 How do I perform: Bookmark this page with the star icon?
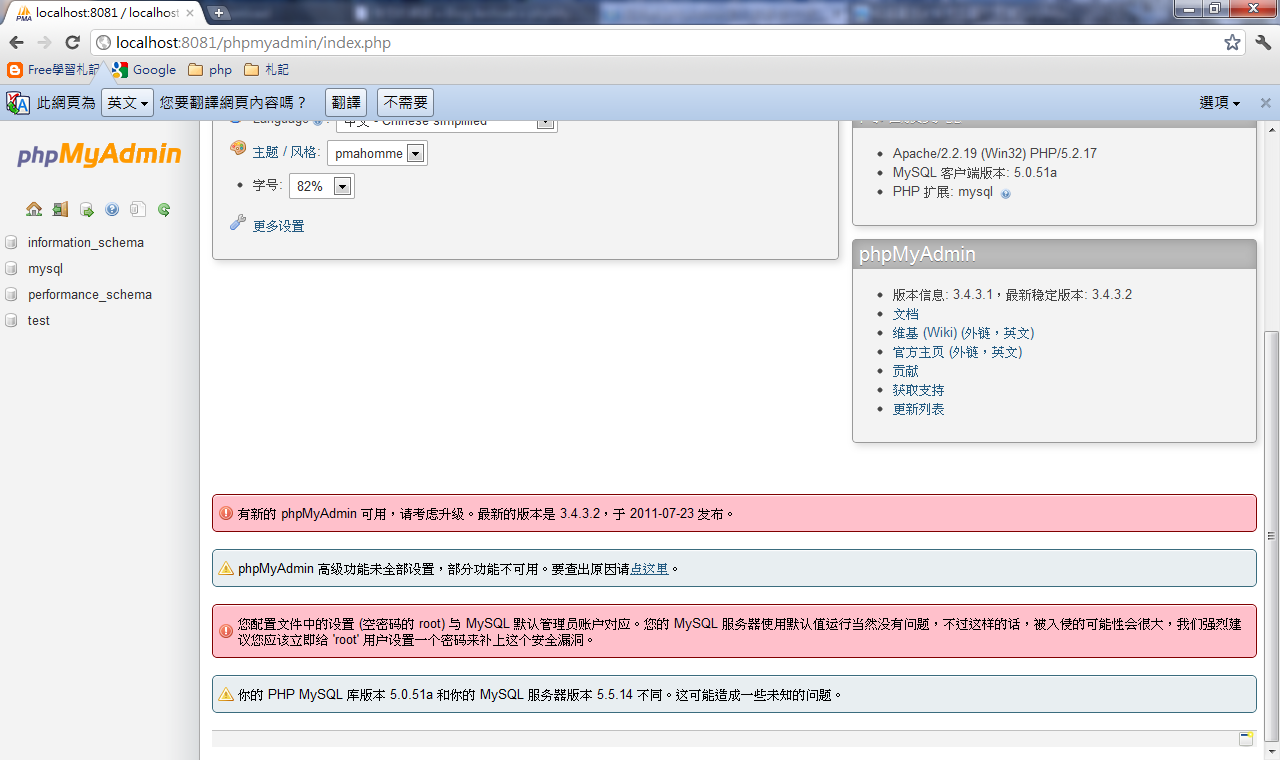[x=1232, y=43]
